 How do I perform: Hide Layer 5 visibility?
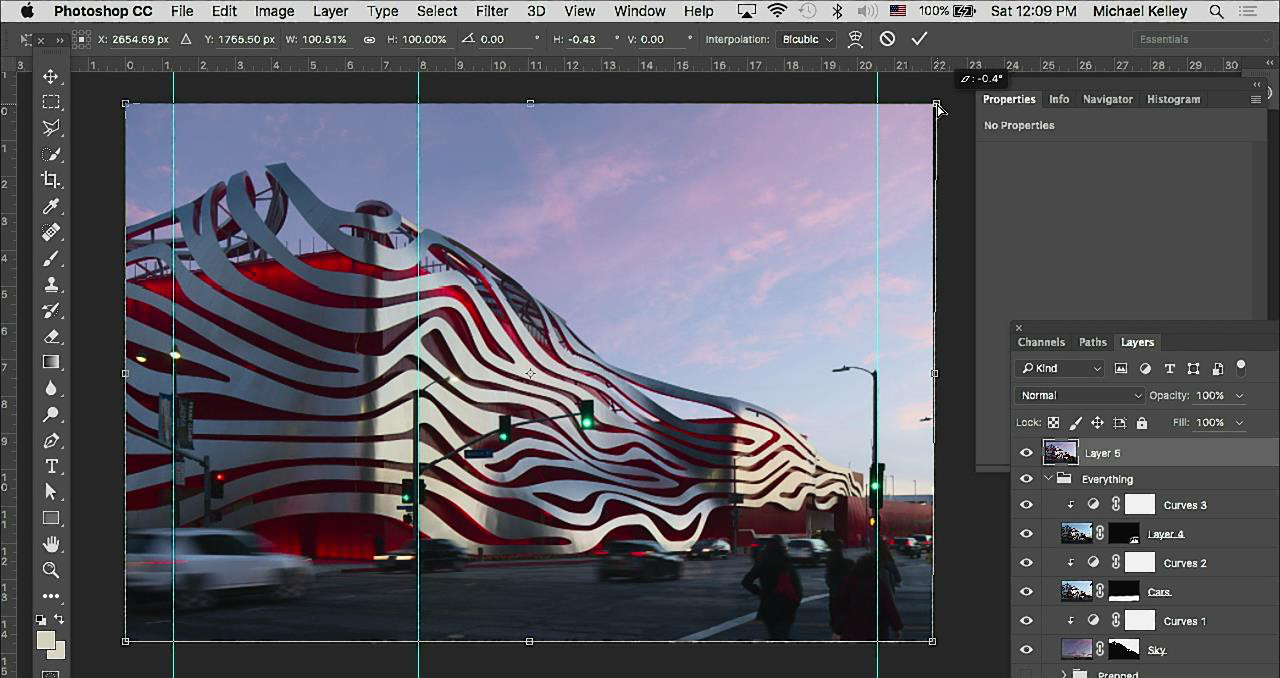(x=1026, y=453)
